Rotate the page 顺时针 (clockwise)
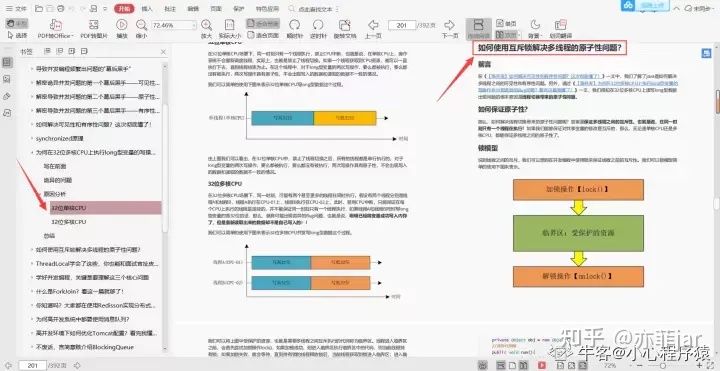Viewport: 720px width, 371px height. pyautogui.click(x=294, y=29)
